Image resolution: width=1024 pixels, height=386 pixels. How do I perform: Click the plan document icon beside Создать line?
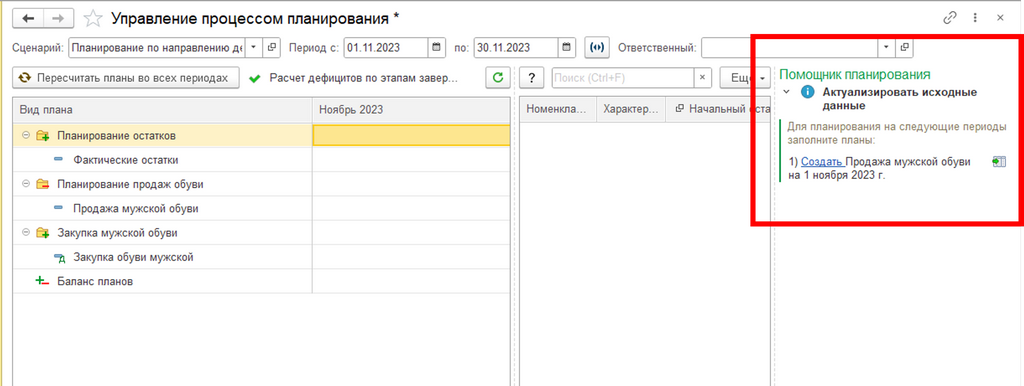(x=999, y=162)
